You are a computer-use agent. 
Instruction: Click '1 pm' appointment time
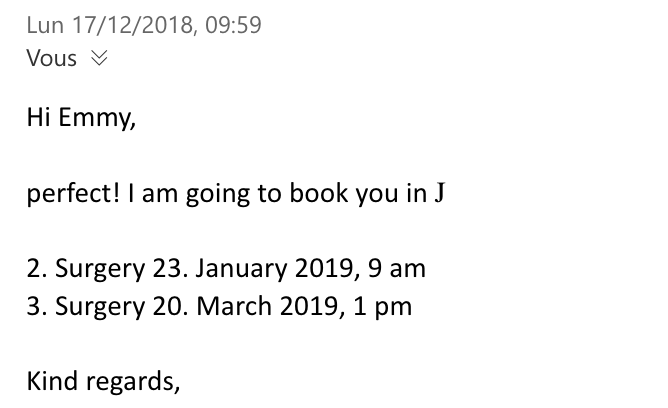coord(383,307)
